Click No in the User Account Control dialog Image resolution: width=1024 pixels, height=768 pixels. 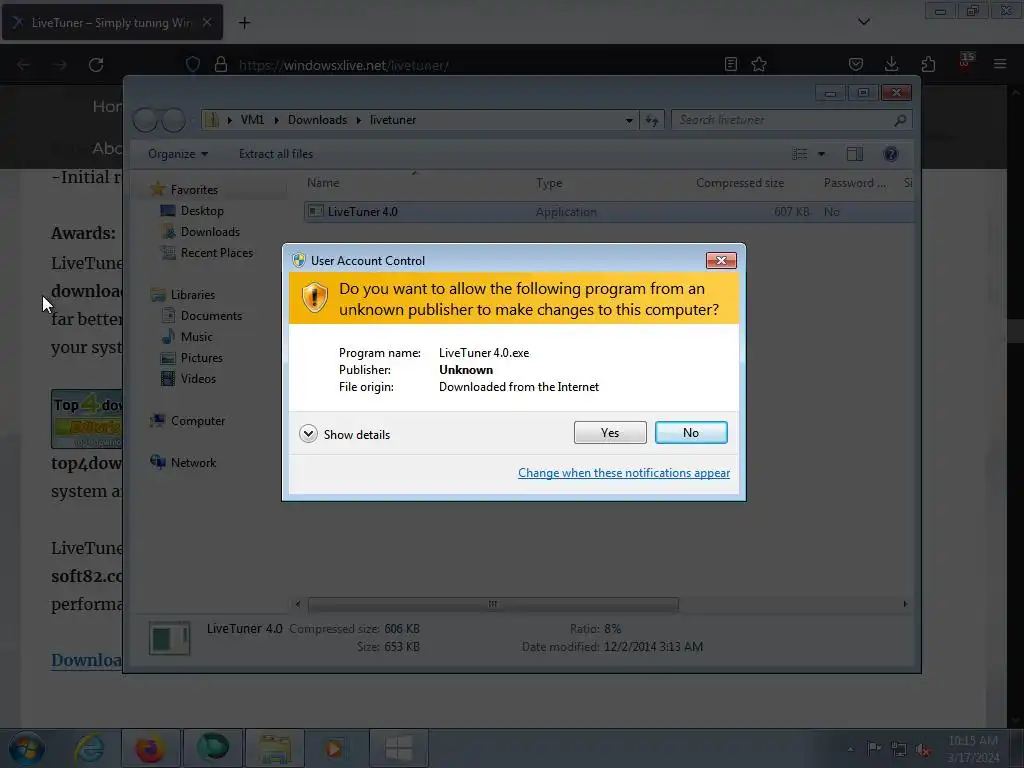[691, 432]
